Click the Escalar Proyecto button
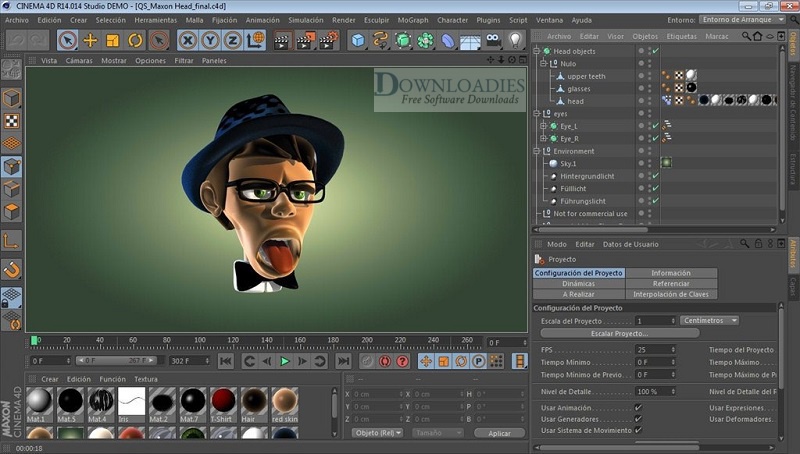 point(619,333)
